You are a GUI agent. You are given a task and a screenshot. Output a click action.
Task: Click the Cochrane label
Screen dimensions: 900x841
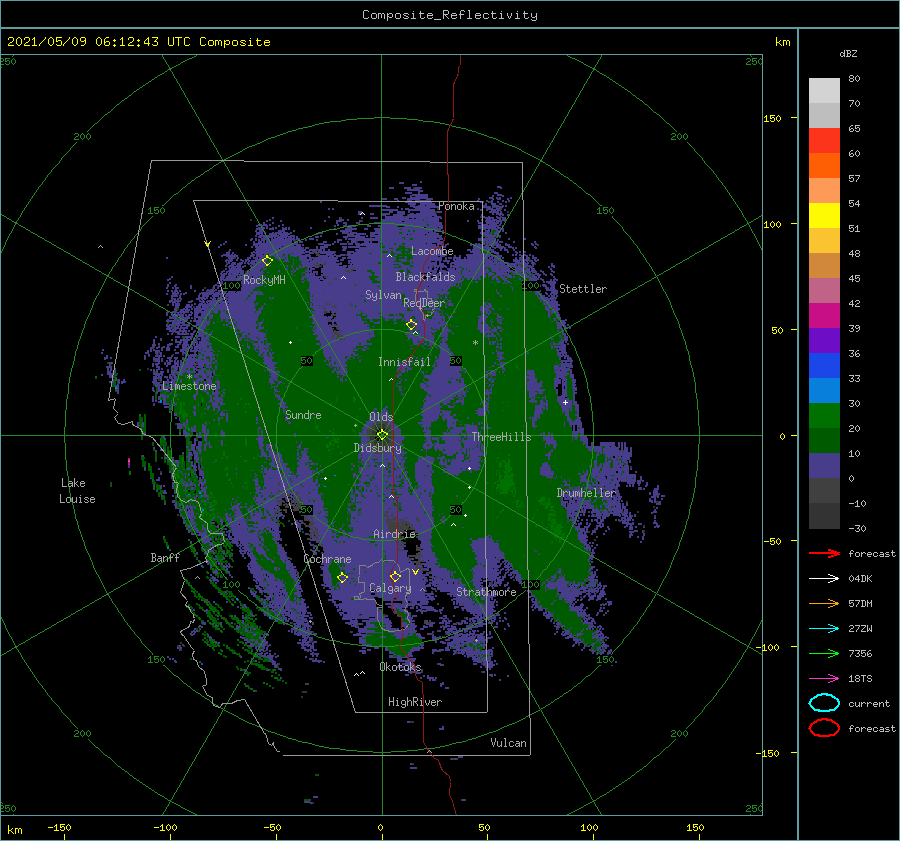point(327,559)
